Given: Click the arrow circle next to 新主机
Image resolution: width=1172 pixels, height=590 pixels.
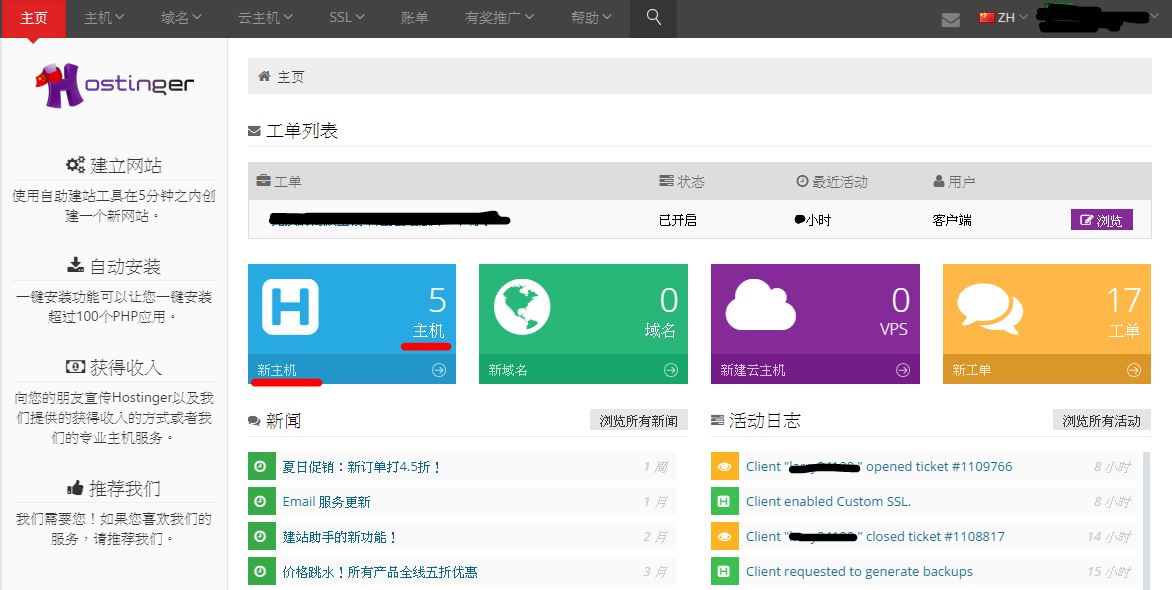Looking at the screenshot, I should click(x=439, y=369).
